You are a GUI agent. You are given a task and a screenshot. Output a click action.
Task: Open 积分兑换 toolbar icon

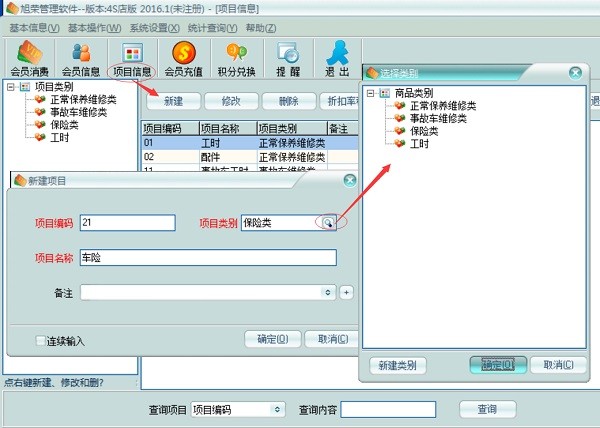[236, 58]
